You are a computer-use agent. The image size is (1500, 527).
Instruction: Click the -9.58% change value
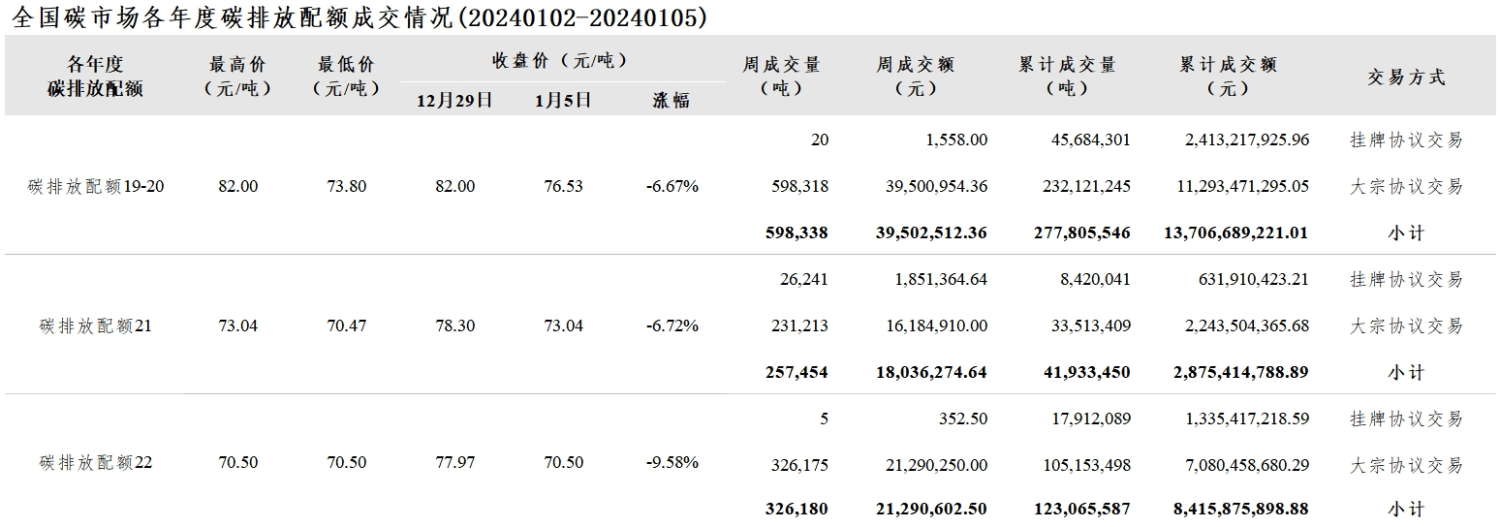(672, 463)
